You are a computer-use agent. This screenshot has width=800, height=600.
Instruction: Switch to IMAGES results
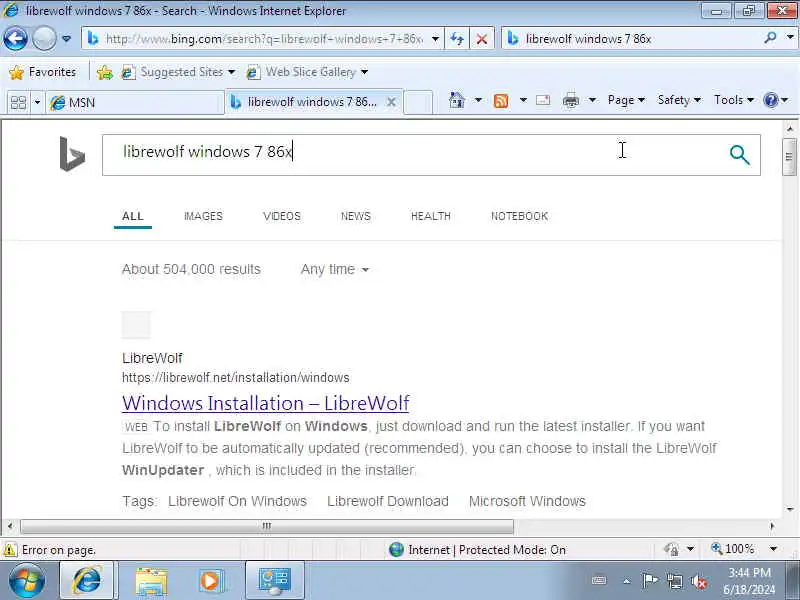[x=203, y=216]
